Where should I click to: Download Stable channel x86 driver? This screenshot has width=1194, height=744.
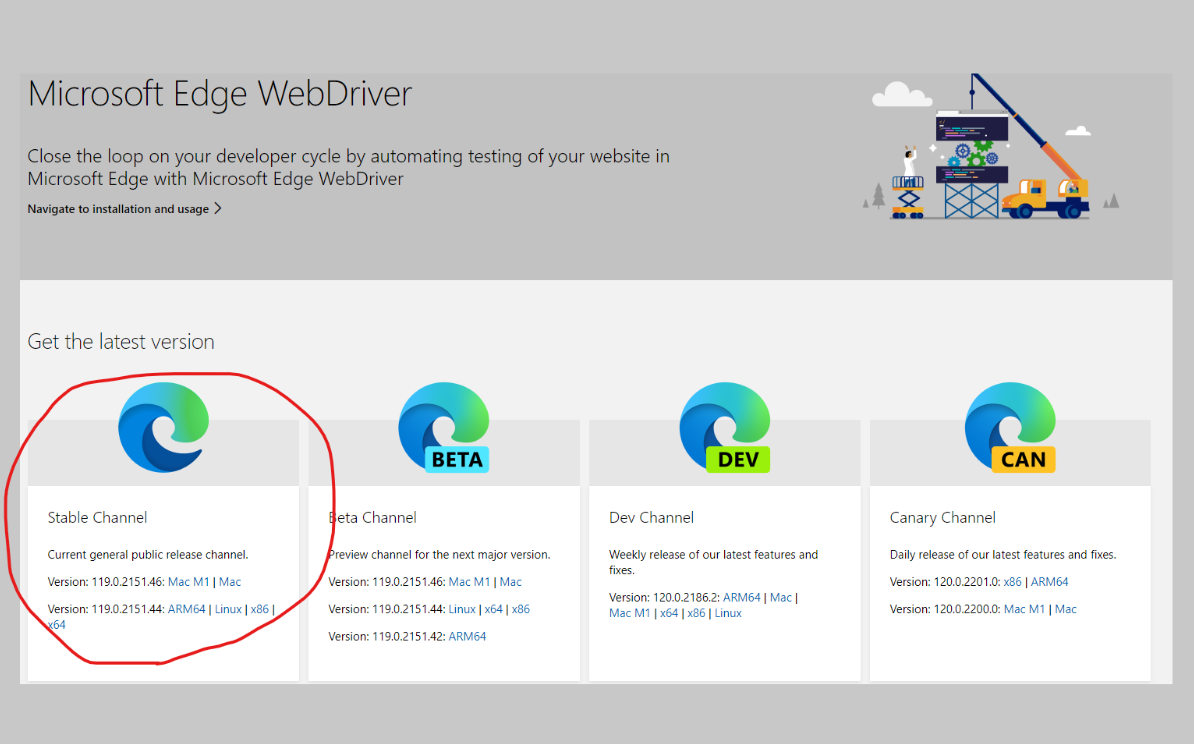[260, 609]
